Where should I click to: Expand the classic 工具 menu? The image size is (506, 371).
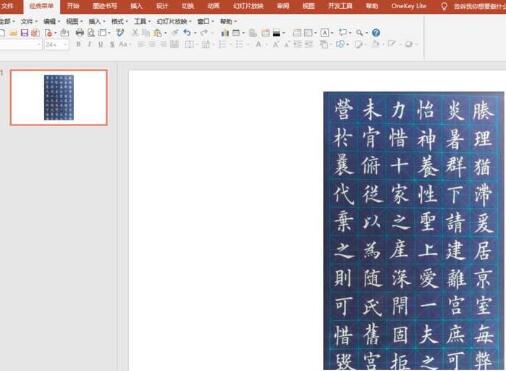point(142,22)
